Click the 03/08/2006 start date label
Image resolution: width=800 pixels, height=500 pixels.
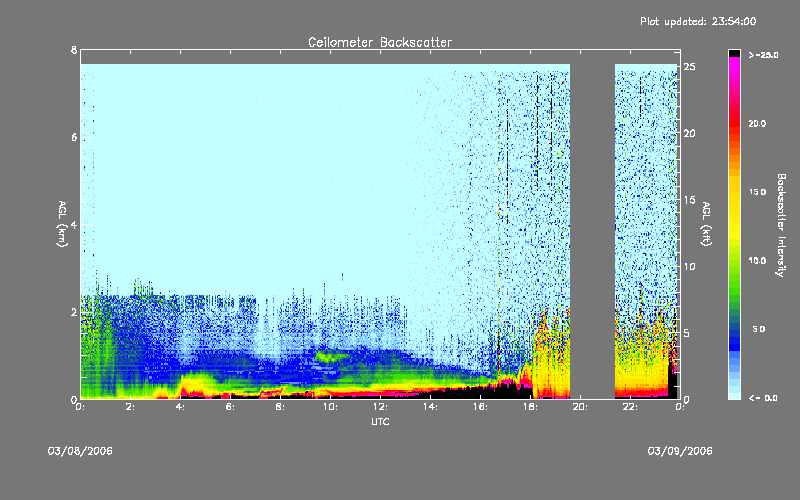tap(80, 451)
